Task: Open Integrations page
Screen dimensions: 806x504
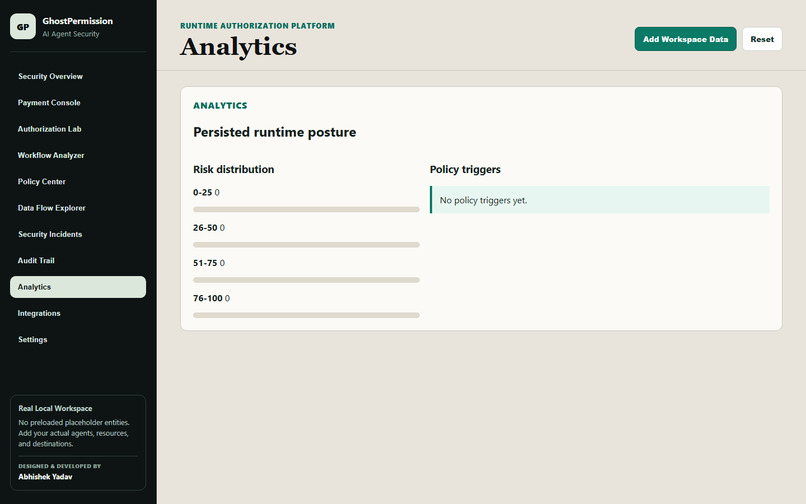Action: tap(78, 313)
